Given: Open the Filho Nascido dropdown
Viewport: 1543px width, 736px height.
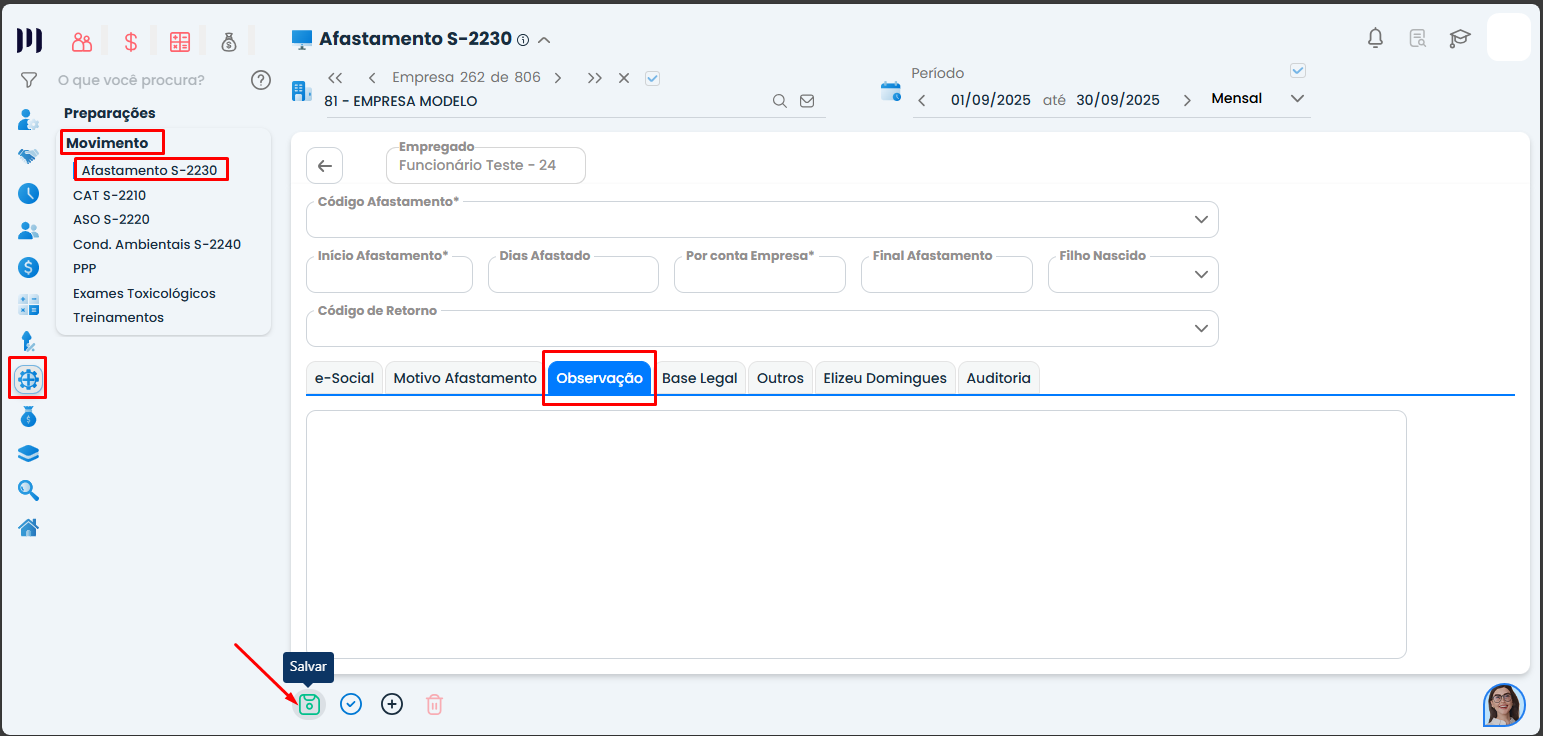Looking at the screenshot, I should [x=1201, y=275].
